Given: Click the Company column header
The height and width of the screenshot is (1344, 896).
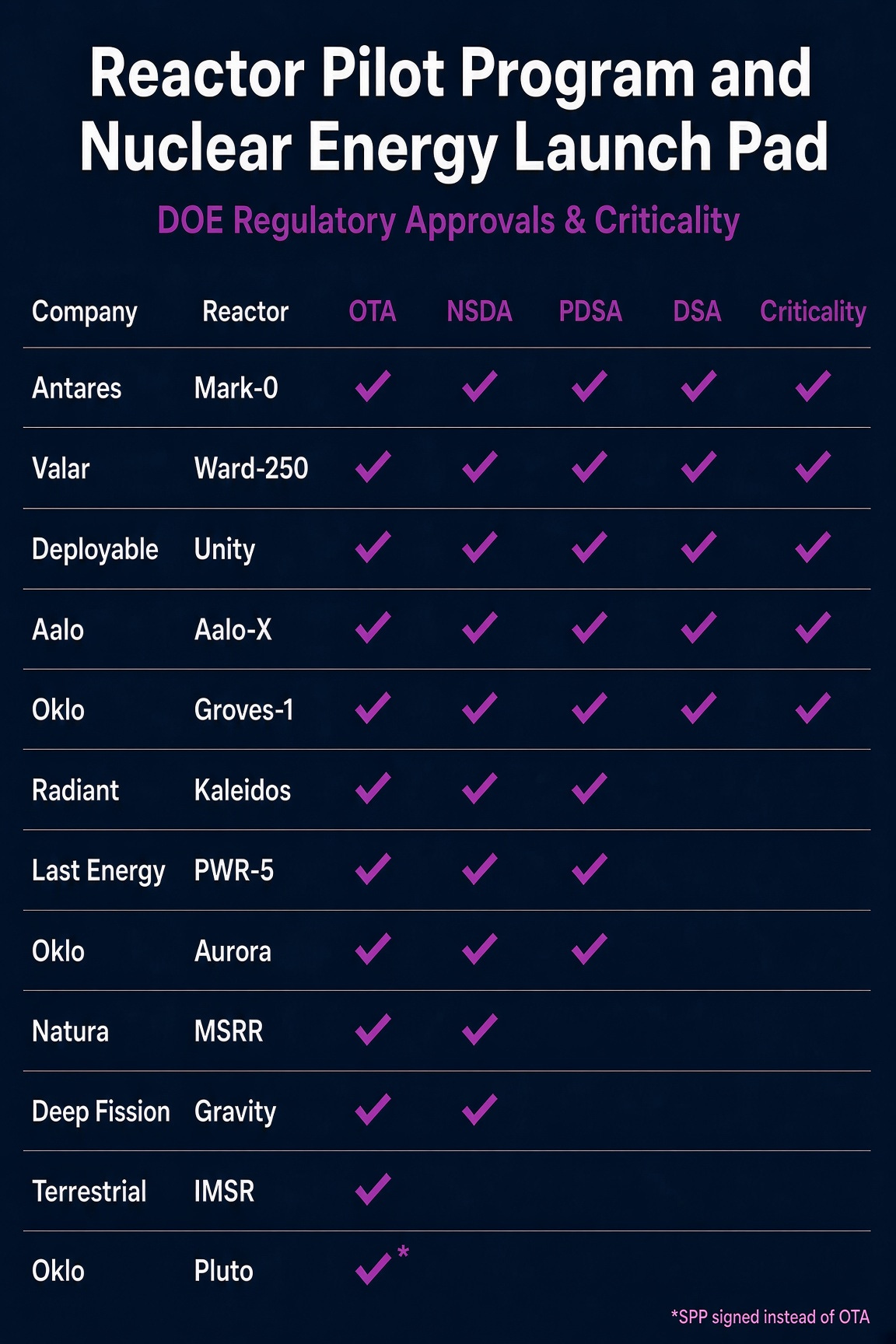Looking at the screenshot, I should pyautogui.click(x=85, y=313).
